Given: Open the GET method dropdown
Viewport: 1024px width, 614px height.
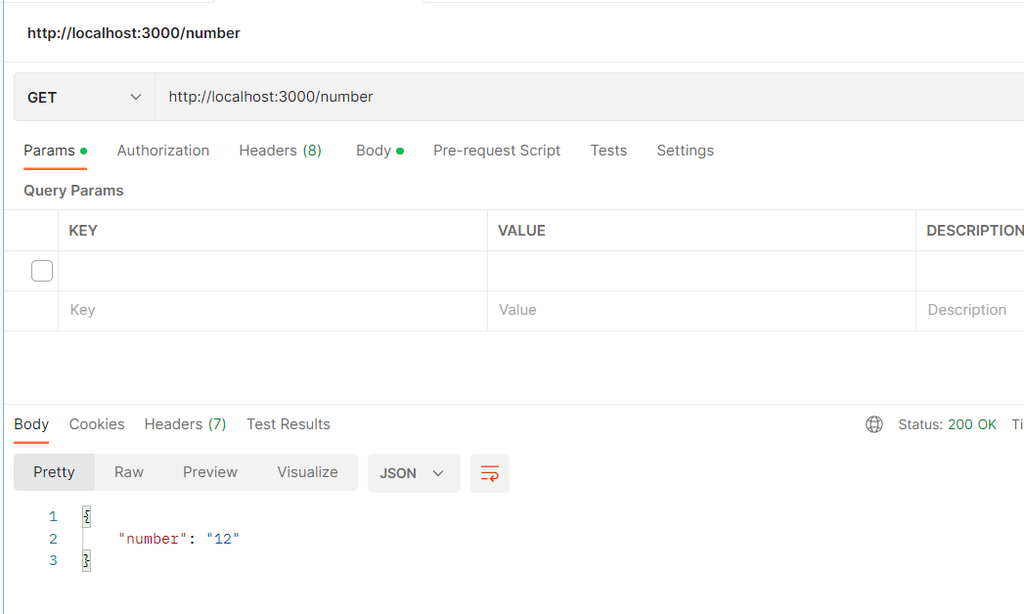Looking at the screenshot, I should (x=84, y=97).
